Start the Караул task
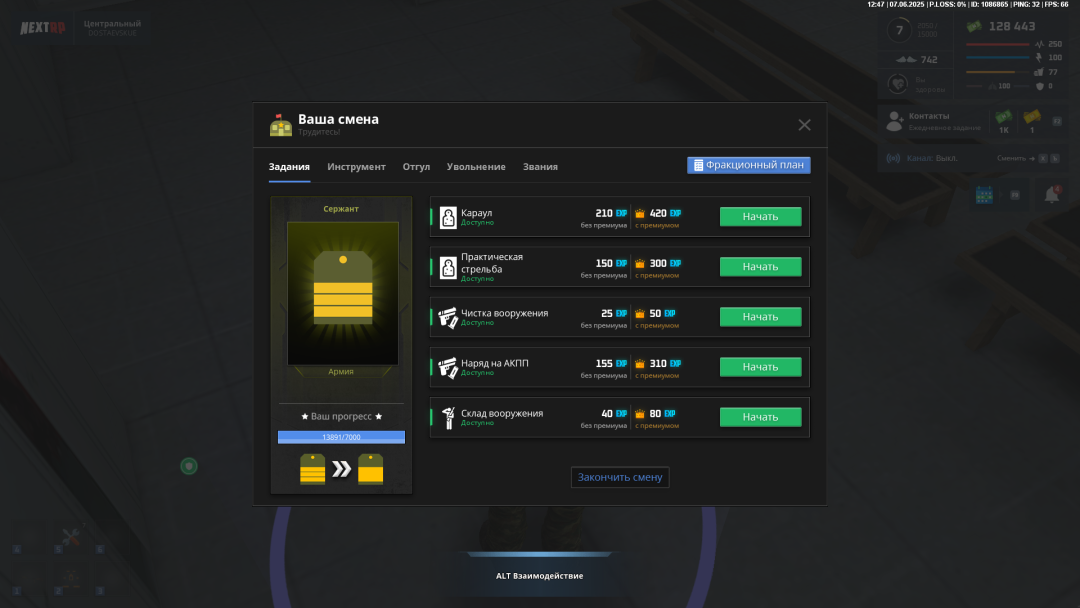 (760, 216)
